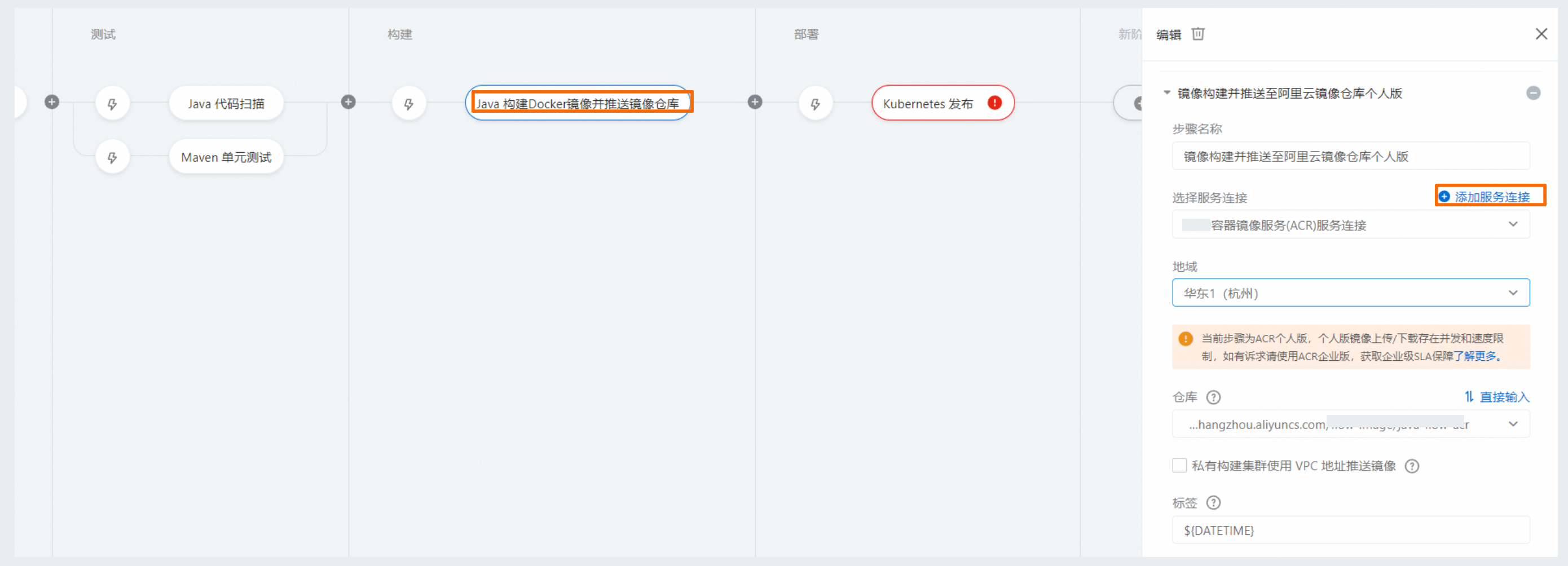Click the 标签 input with ${DATETIME}
This screenshot has height=566, width=1568.
click(1350, 530)
